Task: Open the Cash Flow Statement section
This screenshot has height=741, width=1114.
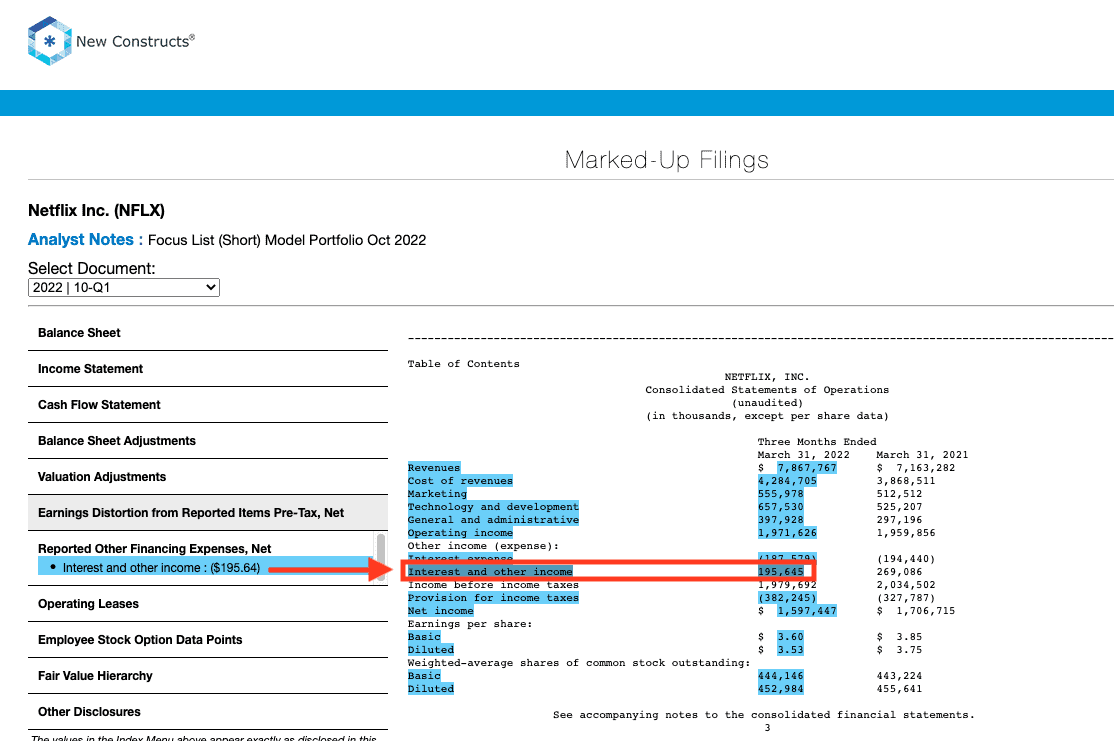Action: (x=207, y=405)
